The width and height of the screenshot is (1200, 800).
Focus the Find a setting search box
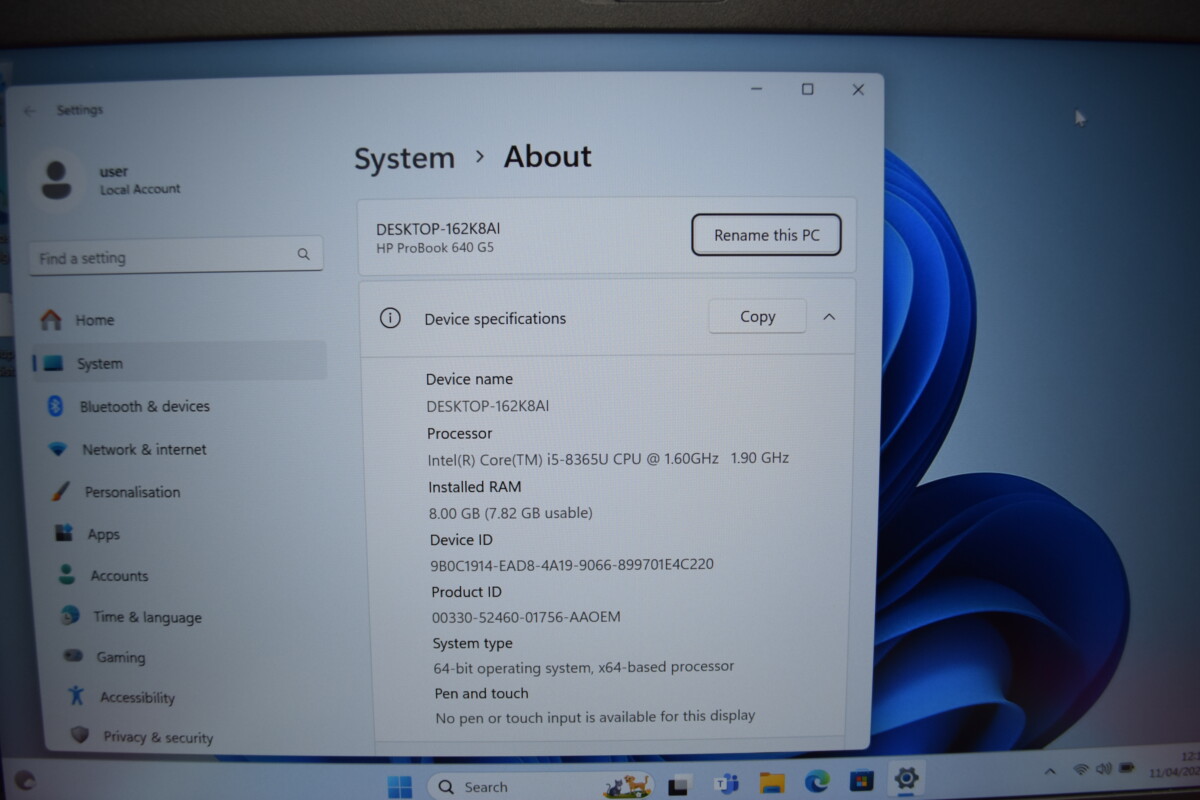click(x=176, y=256)
